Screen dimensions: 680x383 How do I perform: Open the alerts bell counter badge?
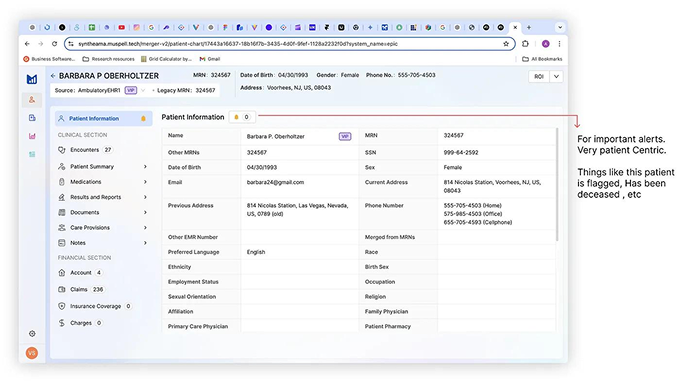pyautogui.click(x=242, y=117)
